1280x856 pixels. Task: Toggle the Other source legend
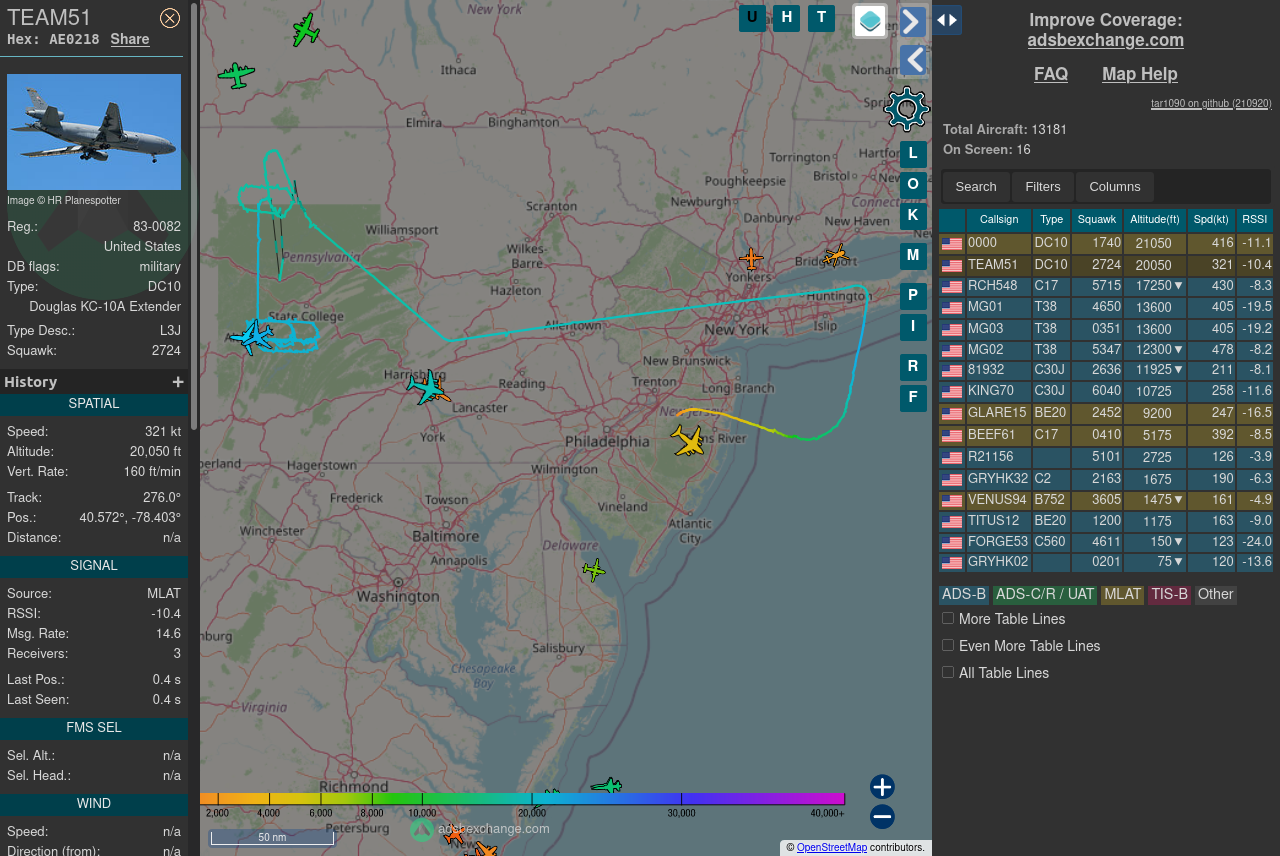click(1215, 595)
